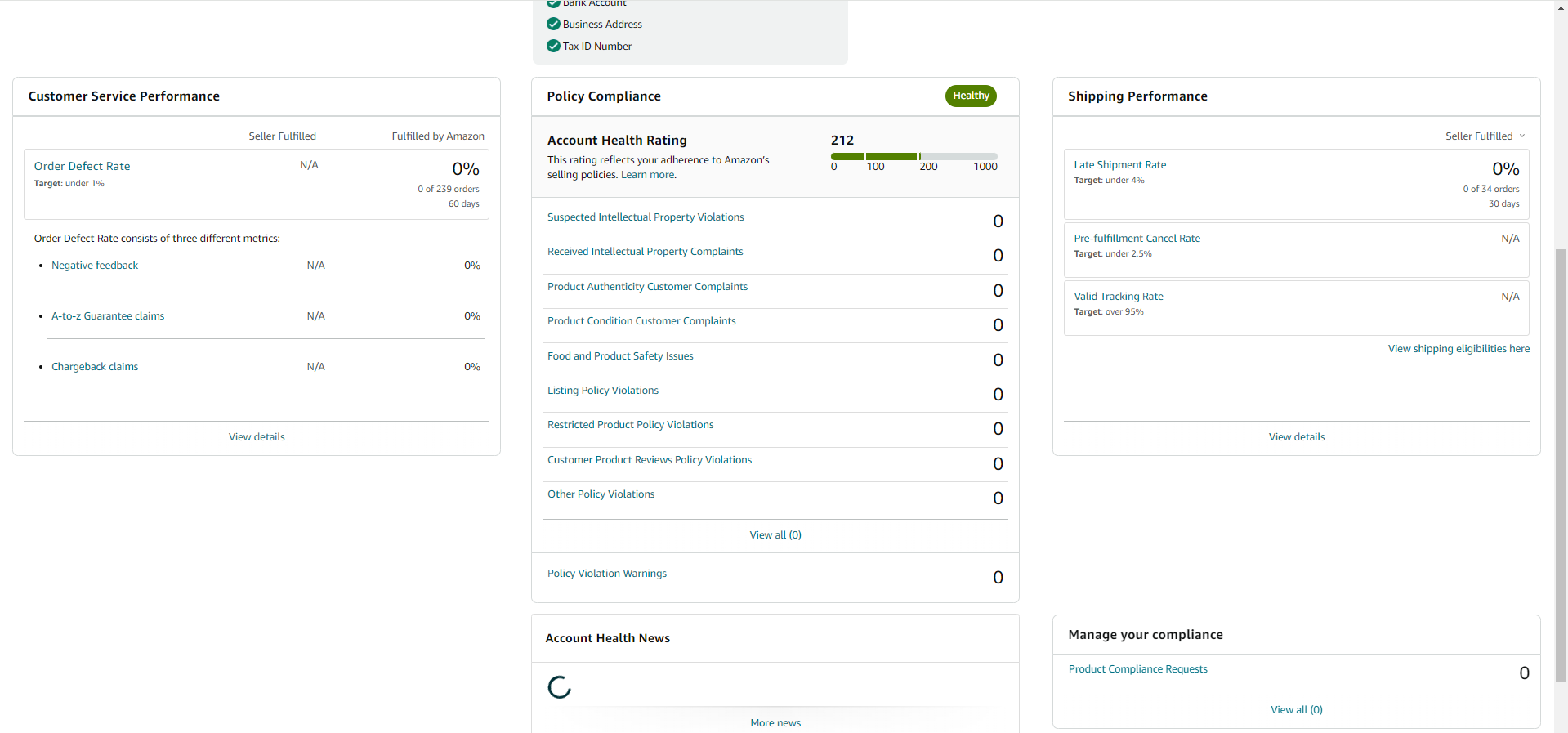The image size is (1568, 733).
Task: Open Product Condition Customer Complaints
Action: 641,321
